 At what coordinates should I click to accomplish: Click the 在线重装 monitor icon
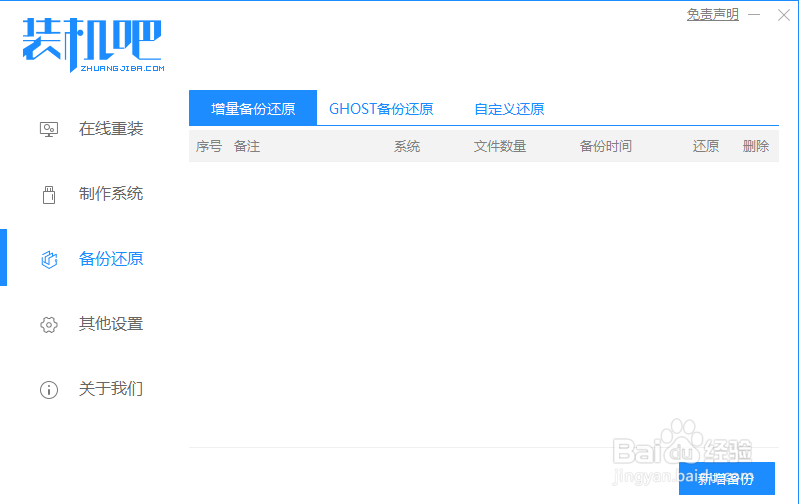coord(49,129)
